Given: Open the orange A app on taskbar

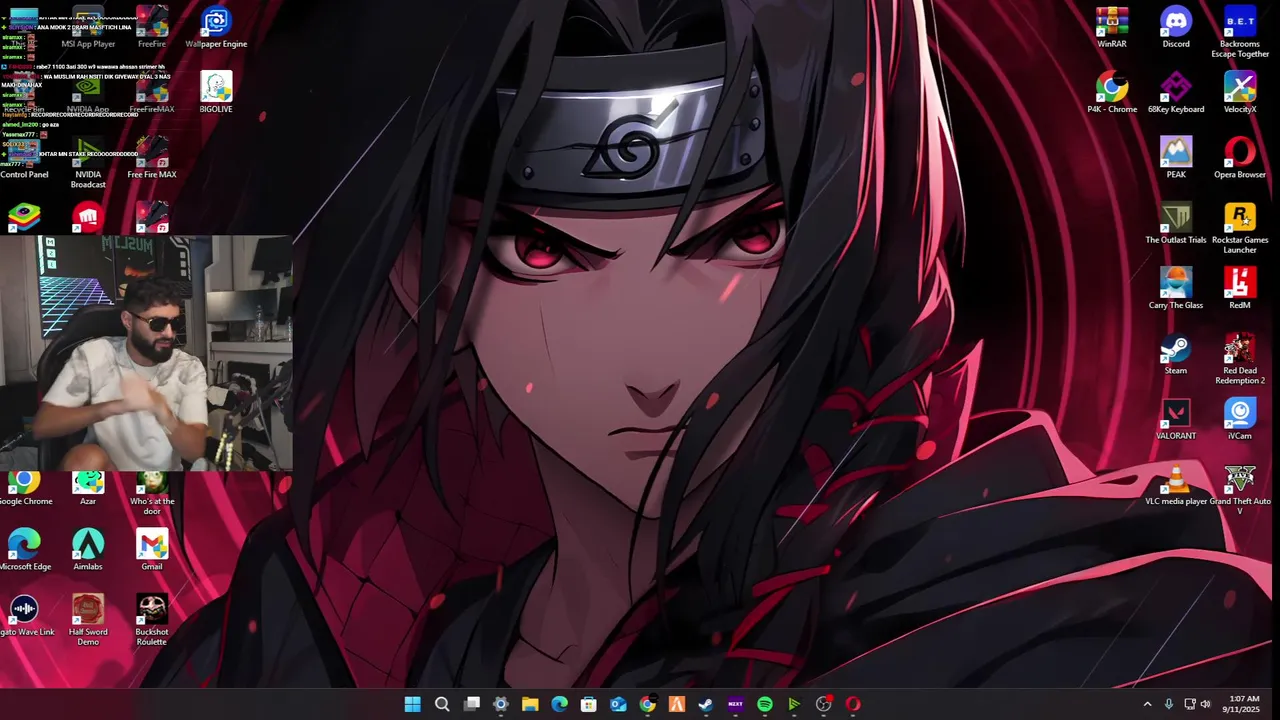Looking at the screenshot, I should tap(677, 704).
